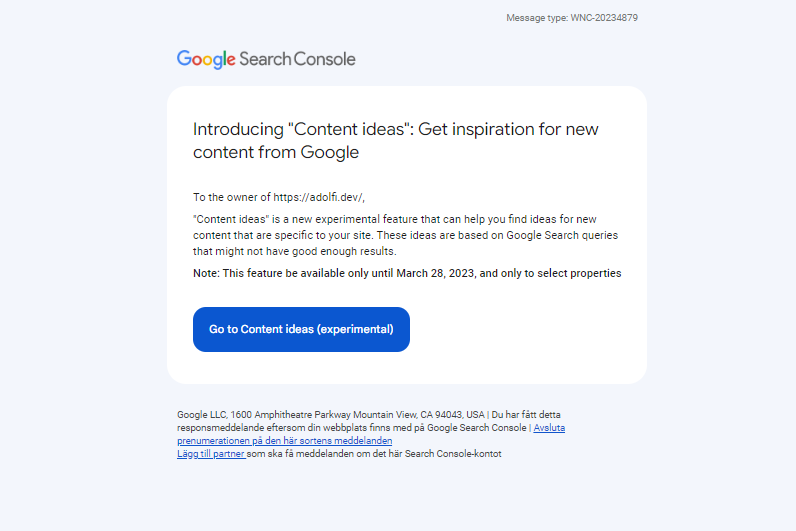Click "Du har fått detta" footer text
The width and height of the screenshot is (796, 531).
coord(526,414)
